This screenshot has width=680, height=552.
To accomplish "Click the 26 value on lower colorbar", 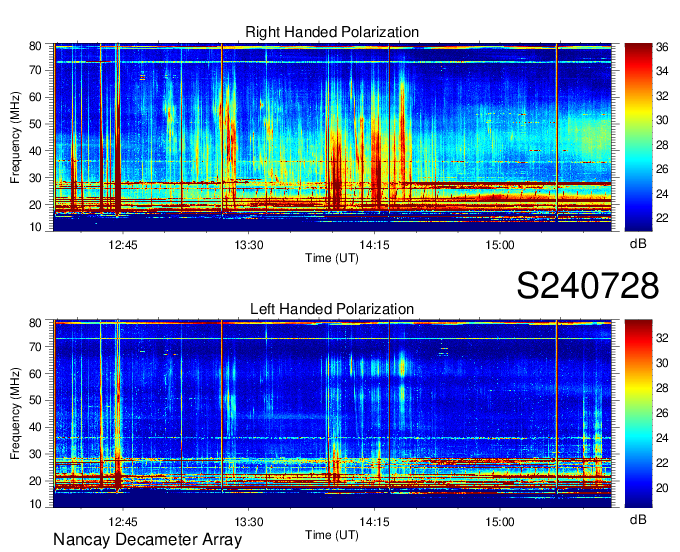I will pyautogui.click(x=662, y=413).
